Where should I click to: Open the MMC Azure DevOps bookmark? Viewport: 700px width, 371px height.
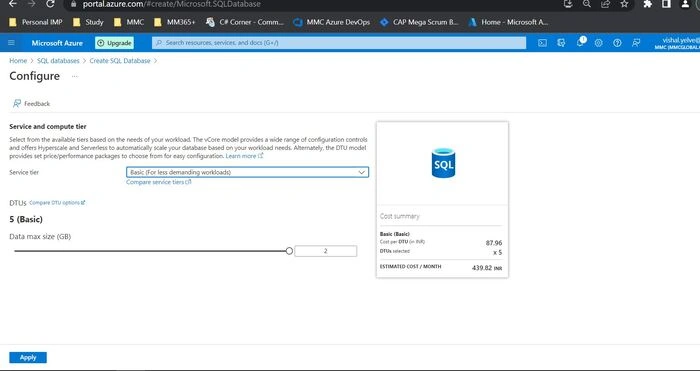click(331, 22)
